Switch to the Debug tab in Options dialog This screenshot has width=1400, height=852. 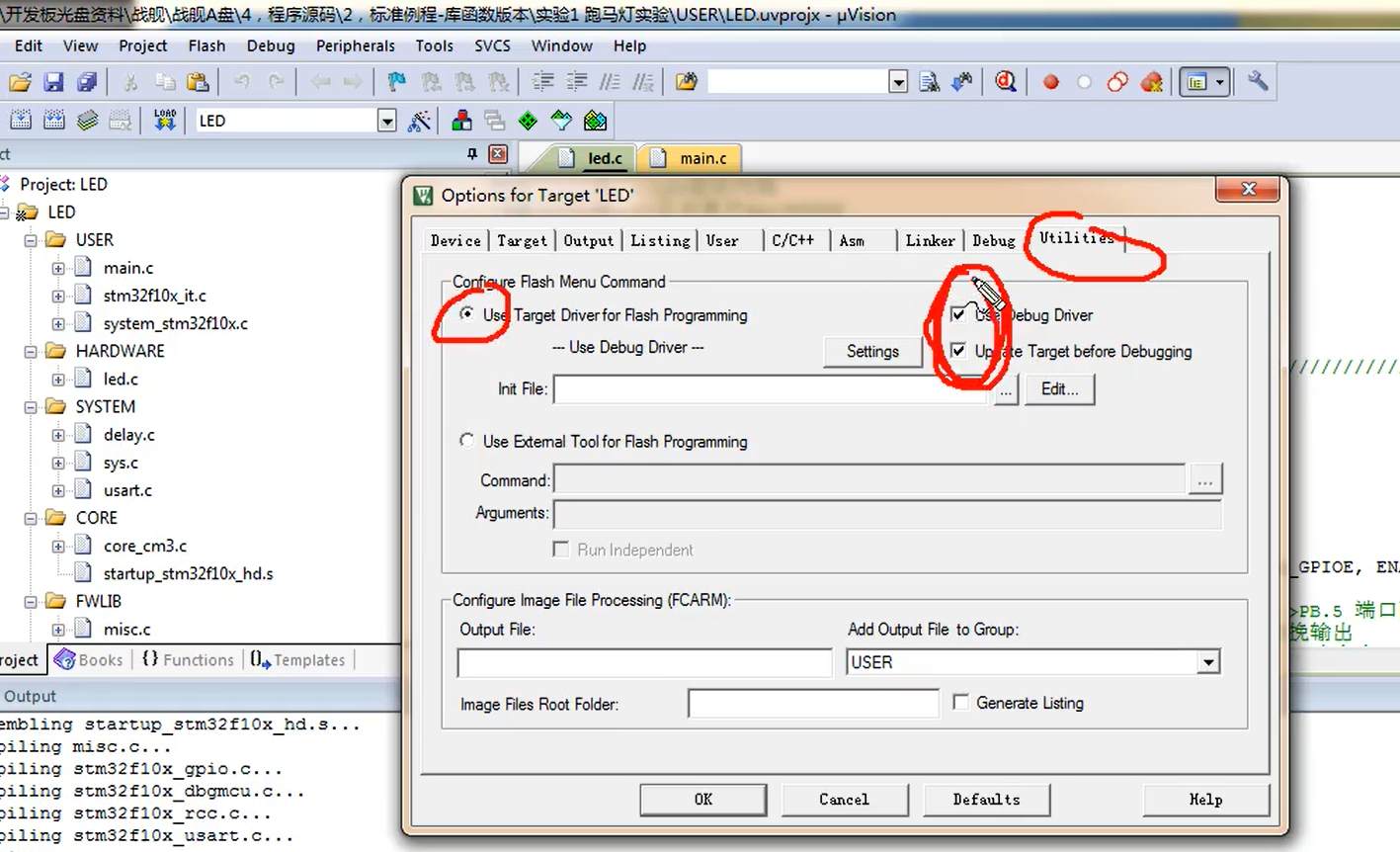(993, 240)
